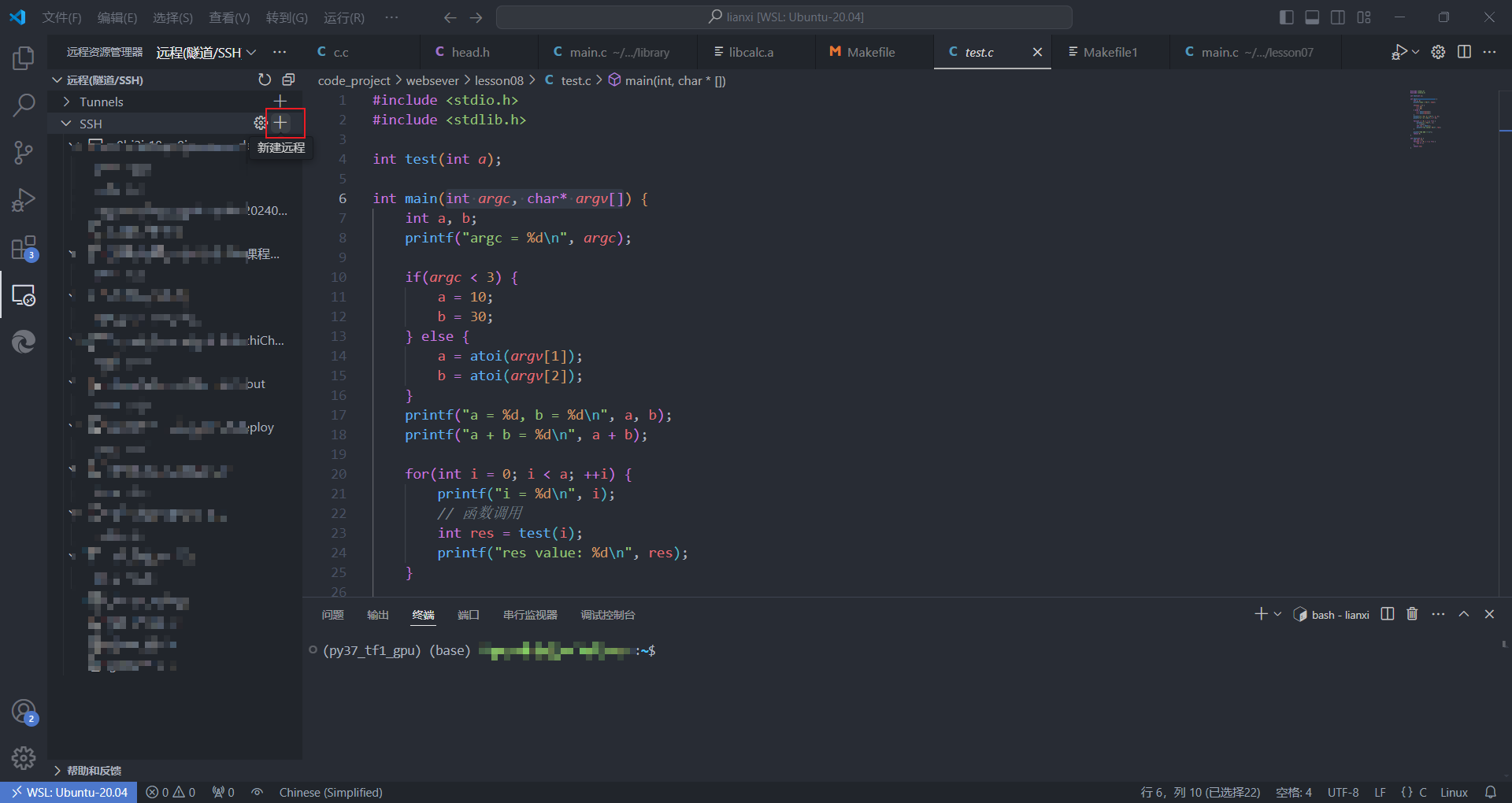
Task: Toggle the secondary side bar layout button
Action: tap(1338, 17)
